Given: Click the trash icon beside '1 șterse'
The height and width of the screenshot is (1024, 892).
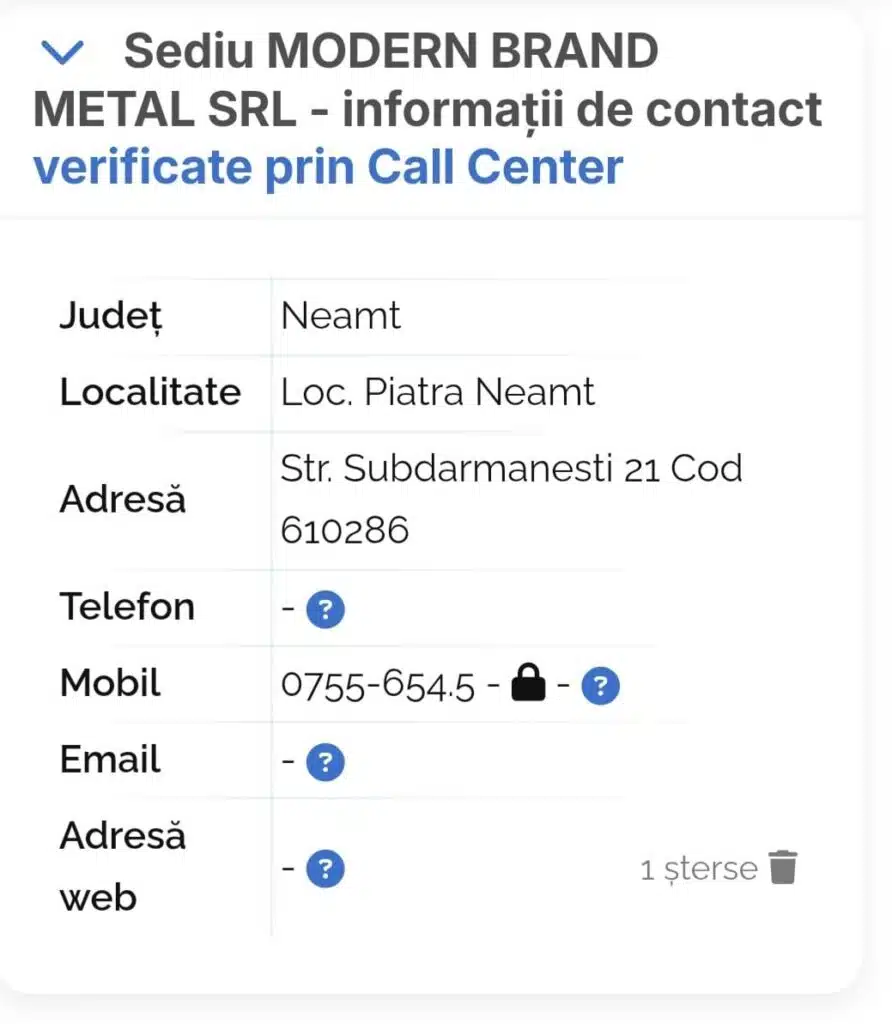Looking at the screenshot, I should 783,868.
